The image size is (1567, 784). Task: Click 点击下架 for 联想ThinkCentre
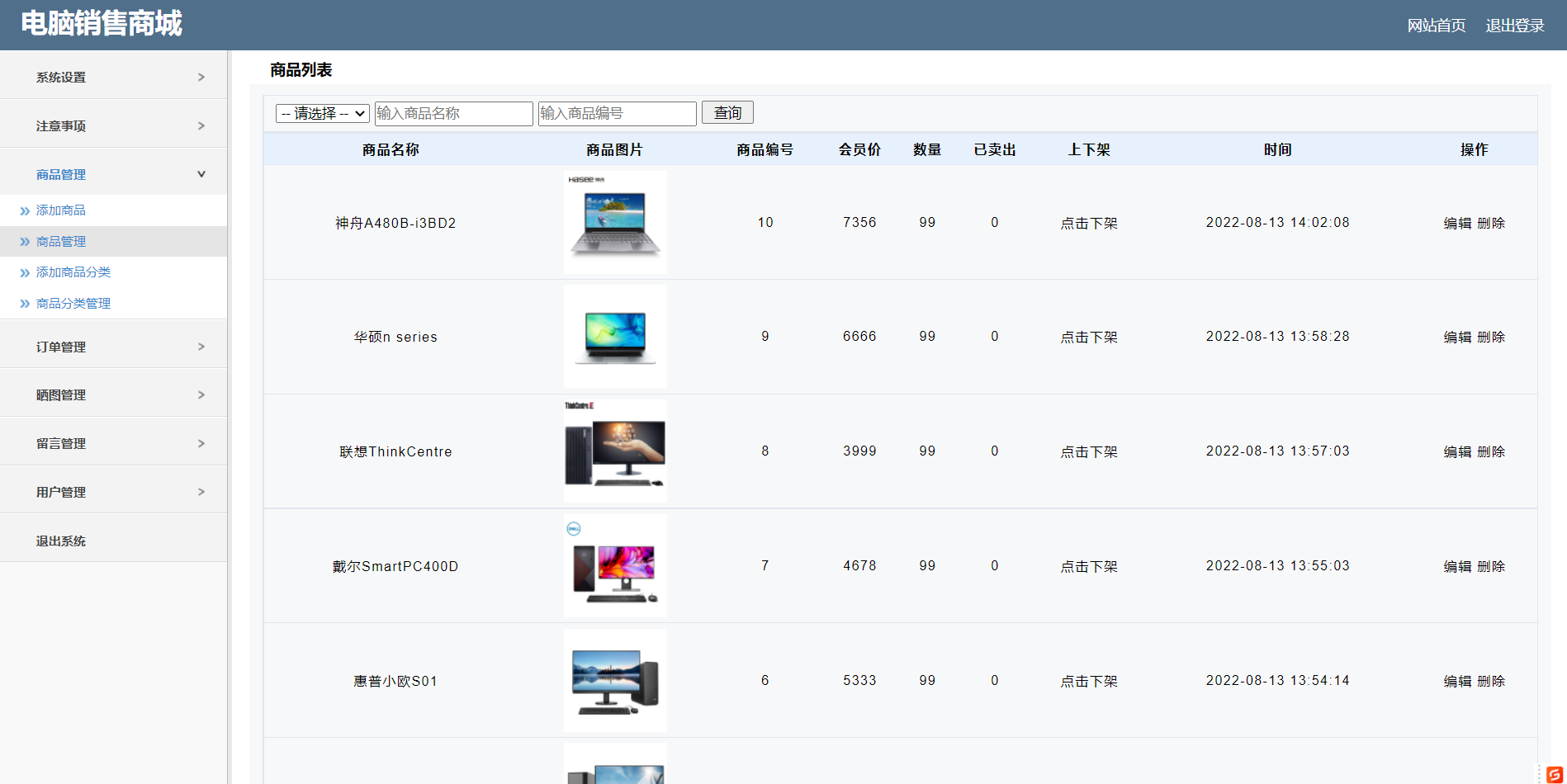coord(1089,451)
